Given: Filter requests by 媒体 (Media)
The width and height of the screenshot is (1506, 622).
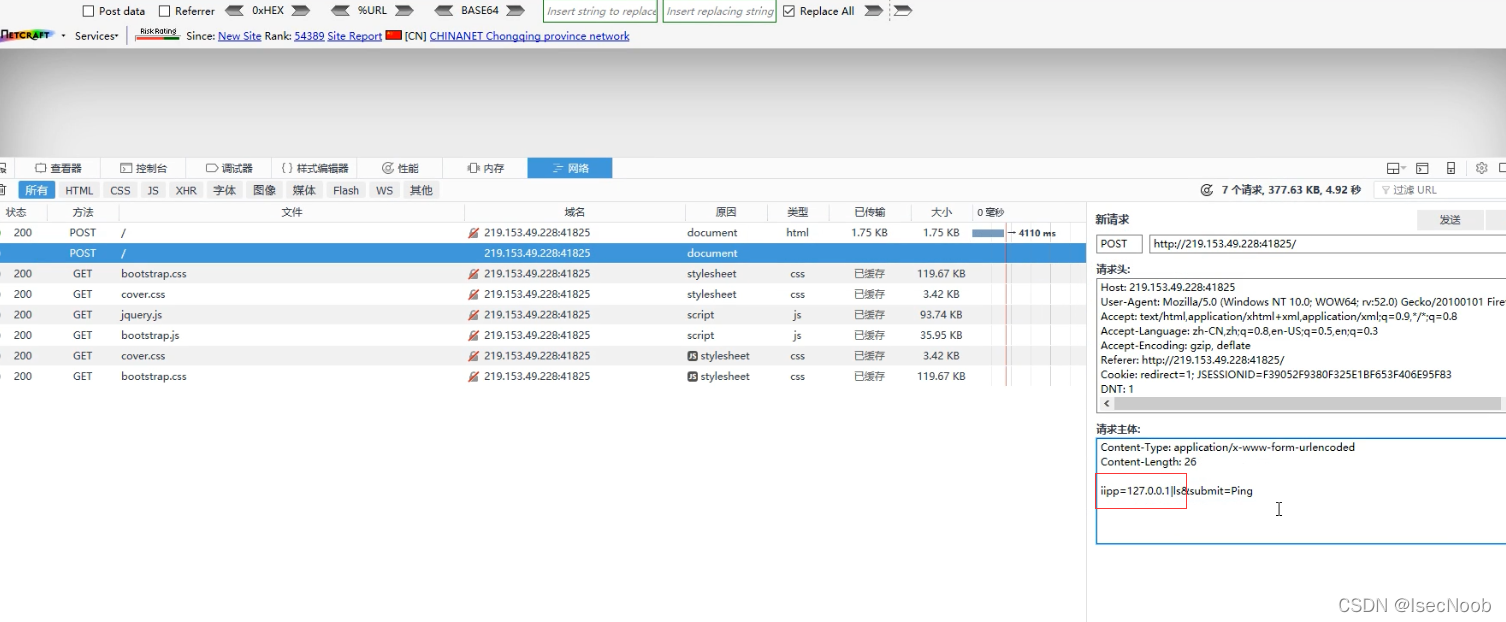Looking at the screenshot, I should 304,190.
